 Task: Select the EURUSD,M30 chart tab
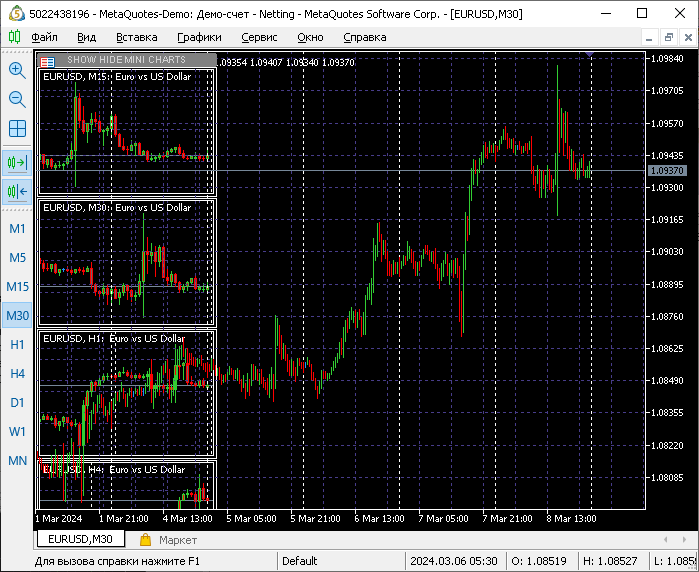pos(80,539)
